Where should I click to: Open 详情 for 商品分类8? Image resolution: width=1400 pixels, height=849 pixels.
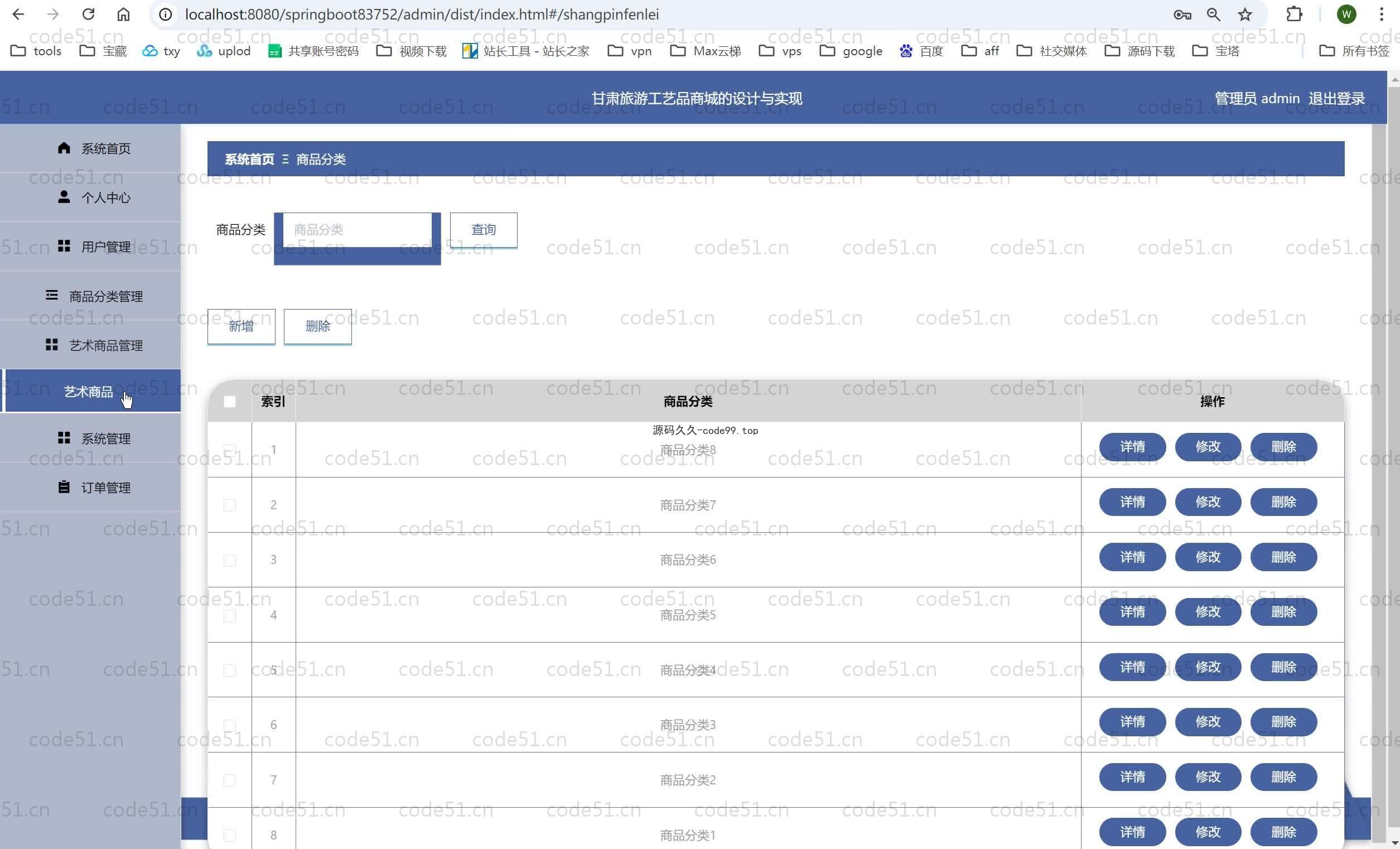tap(1132, 447)
